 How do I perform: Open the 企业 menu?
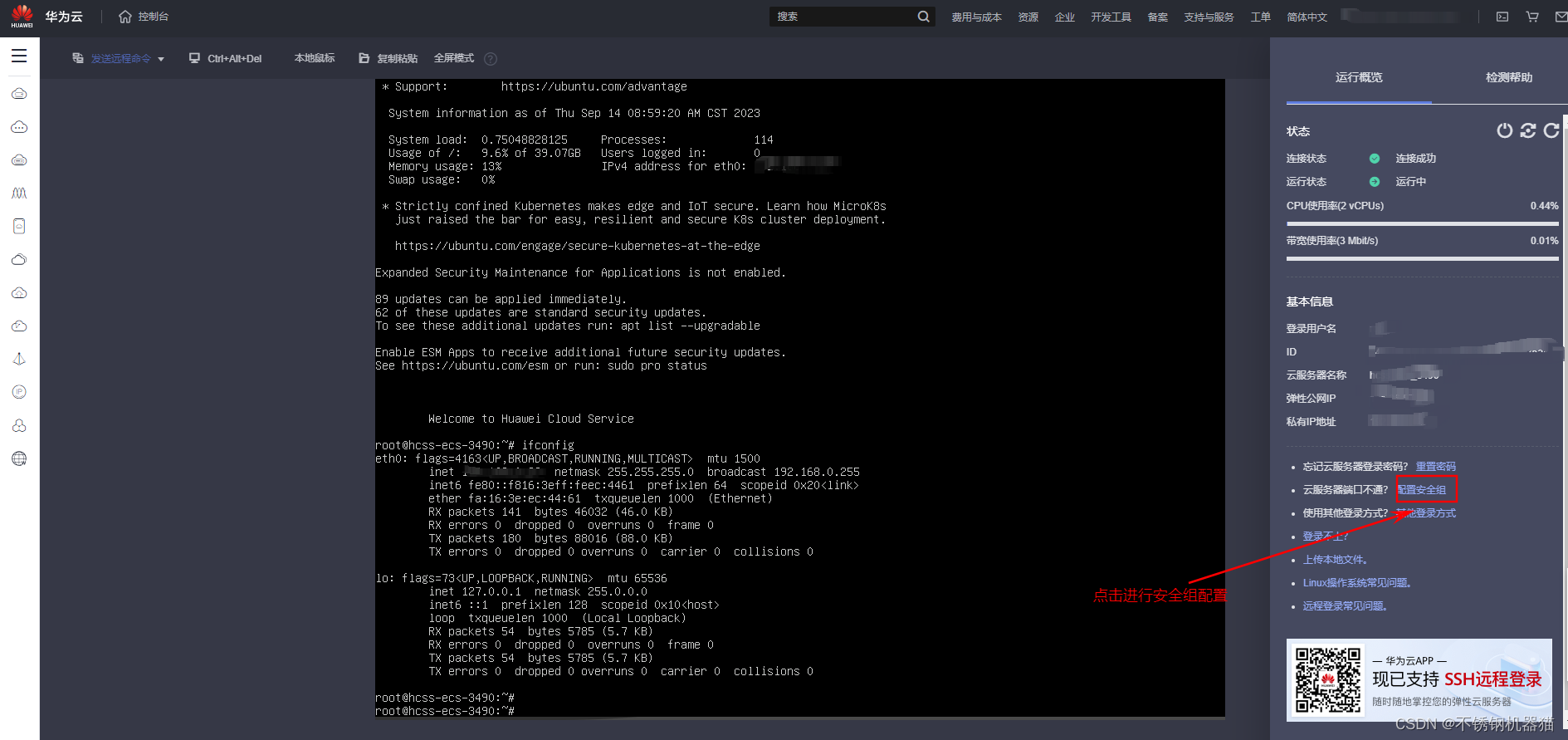[x=1065, y=17]
